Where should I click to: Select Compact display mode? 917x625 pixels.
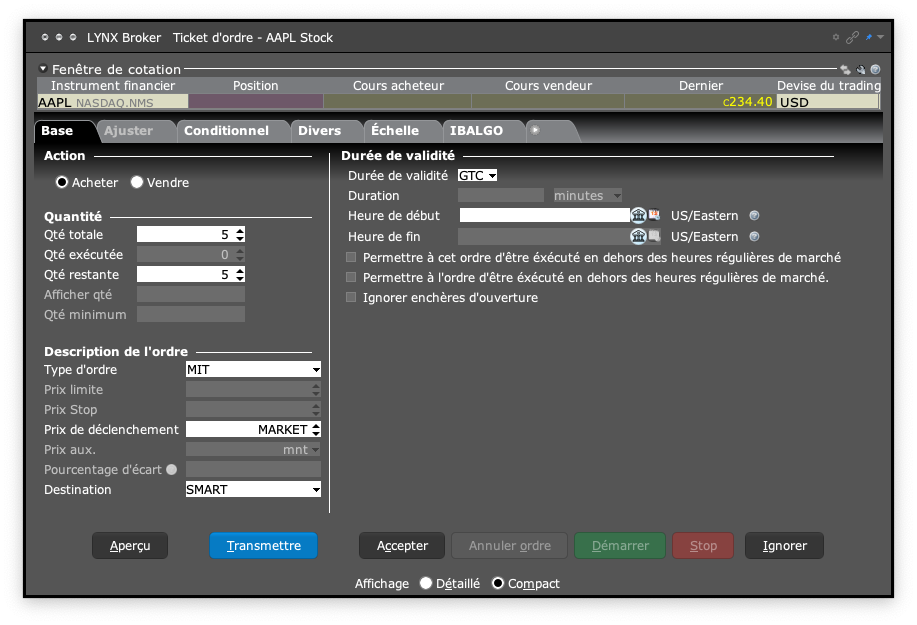[x=498, y=583]
